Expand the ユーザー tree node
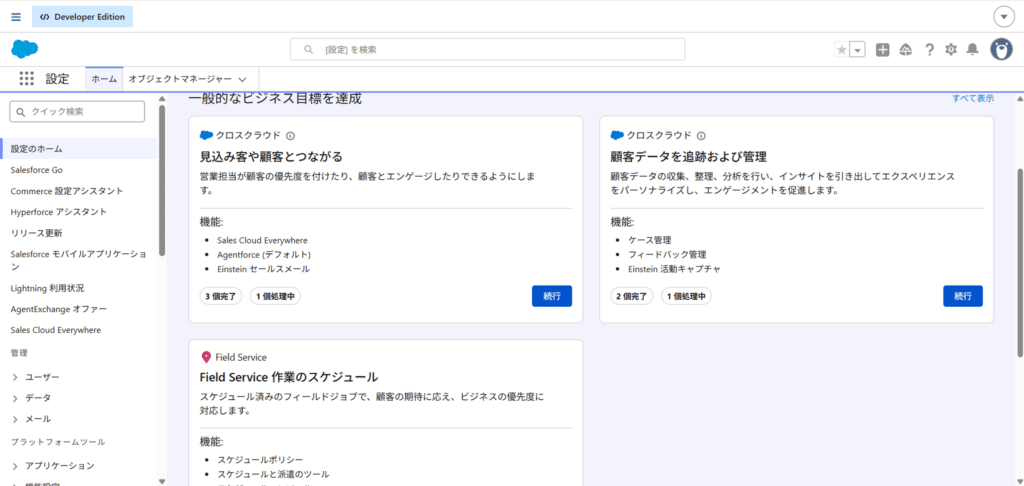This screenshot has height=486, width=1024. 15,378
